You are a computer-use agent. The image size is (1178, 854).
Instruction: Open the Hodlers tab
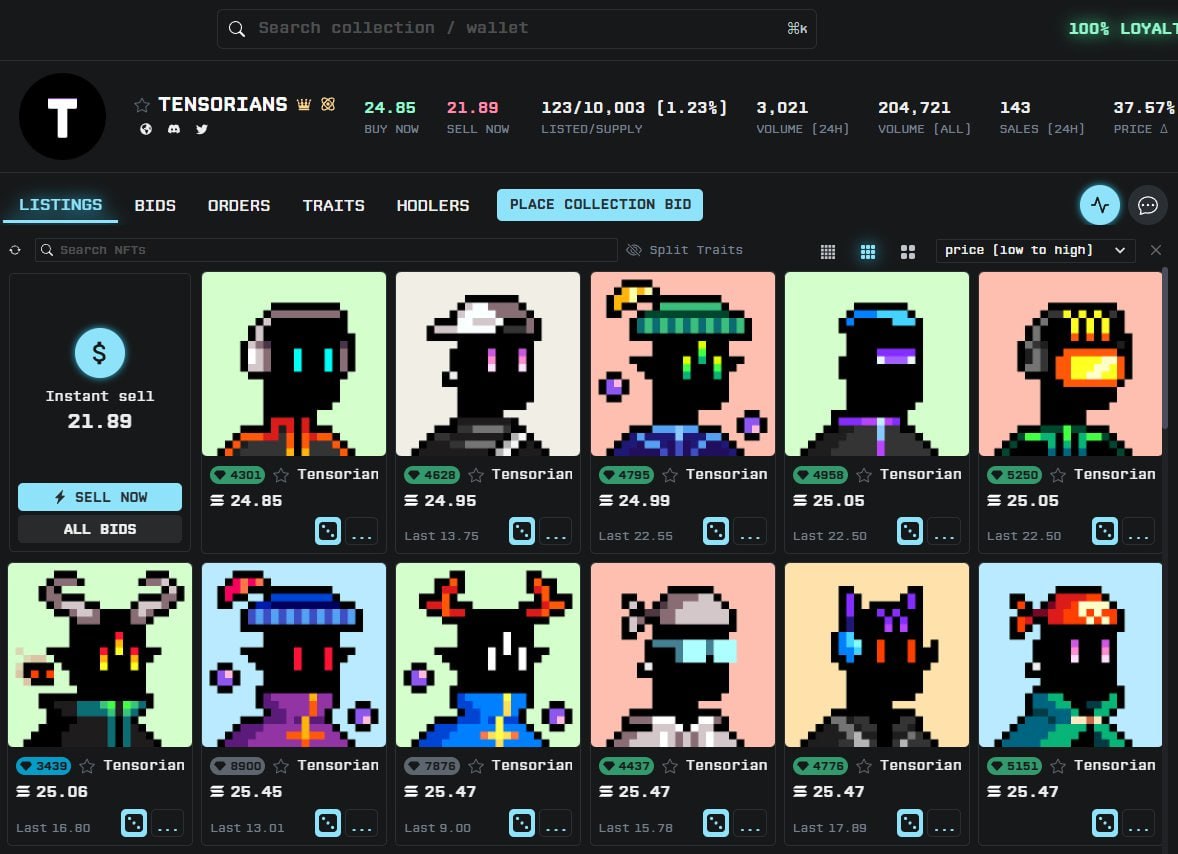(x=433, y=205)
